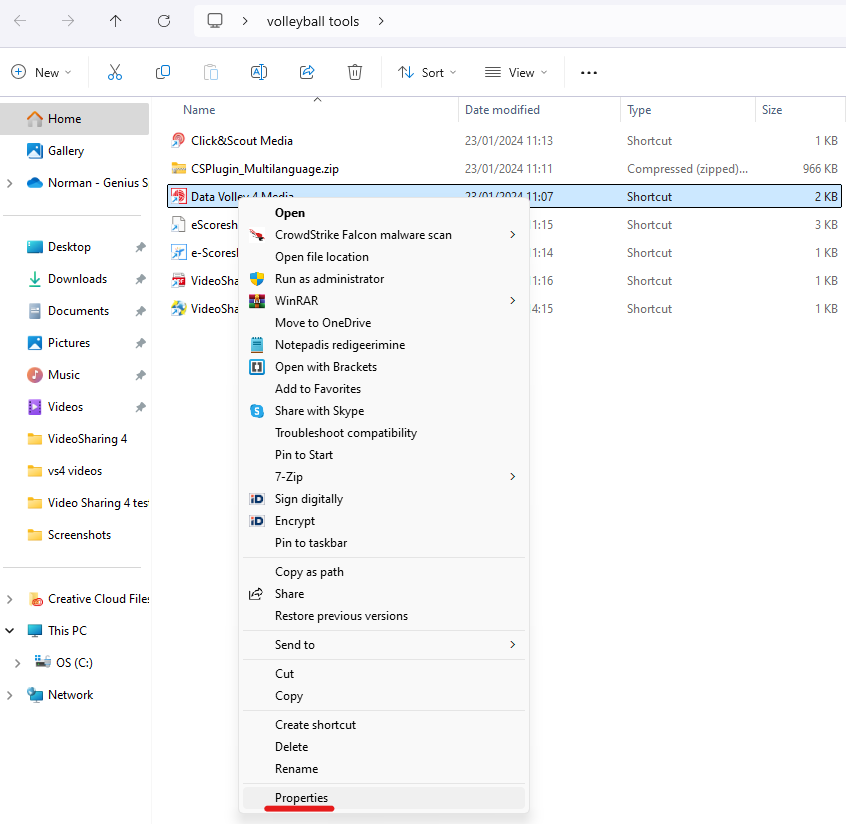This screenshot has height=824, width=846.
Task: Select Troubleshoot compatibility
Action: 384,433
